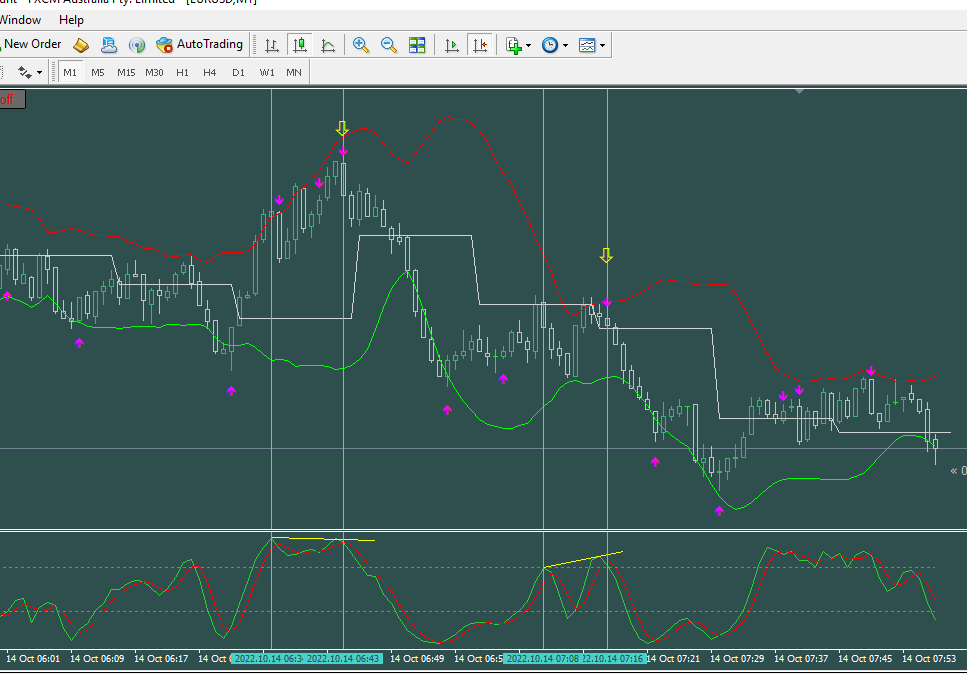Select the M5 timeframe

[x=98, y=72]
